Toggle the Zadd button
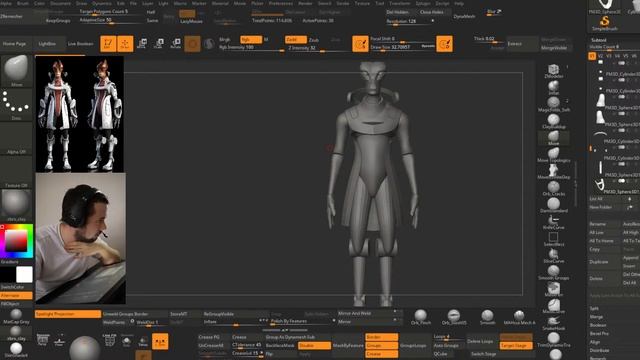 tap(296, 40)
